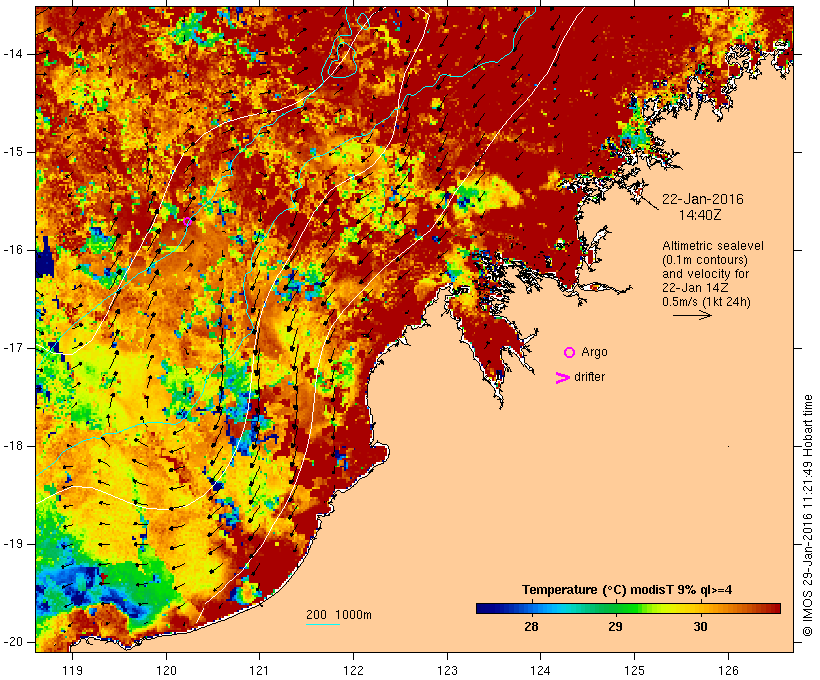The width and height of the screenshot is (820, 680).
Task: Click the "drifter" legend label
Action: pos(589,377)
